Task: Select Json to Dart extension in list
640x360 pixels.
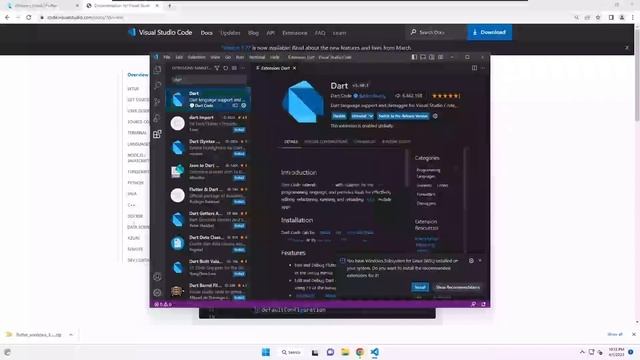Action: click(x=209, y=171)
